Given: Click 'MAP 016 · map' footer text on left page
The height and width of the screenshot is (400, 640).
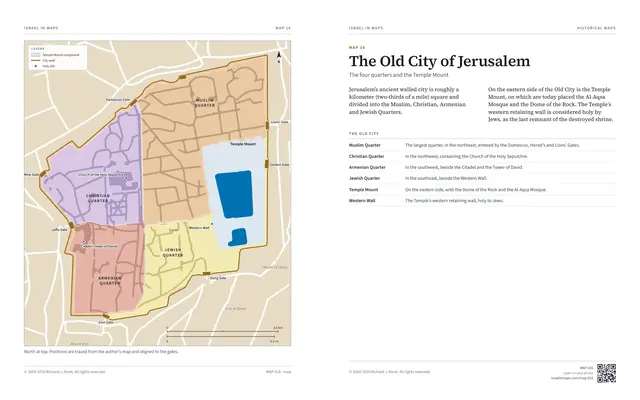Looking at the screenshot, I should pos(278,372).
